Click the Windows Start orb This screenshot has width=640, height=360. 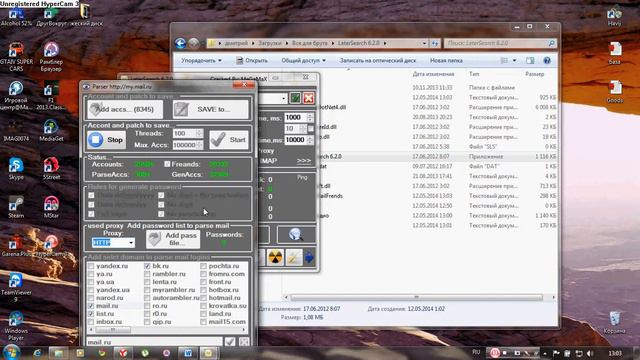[x=11, y=352]
